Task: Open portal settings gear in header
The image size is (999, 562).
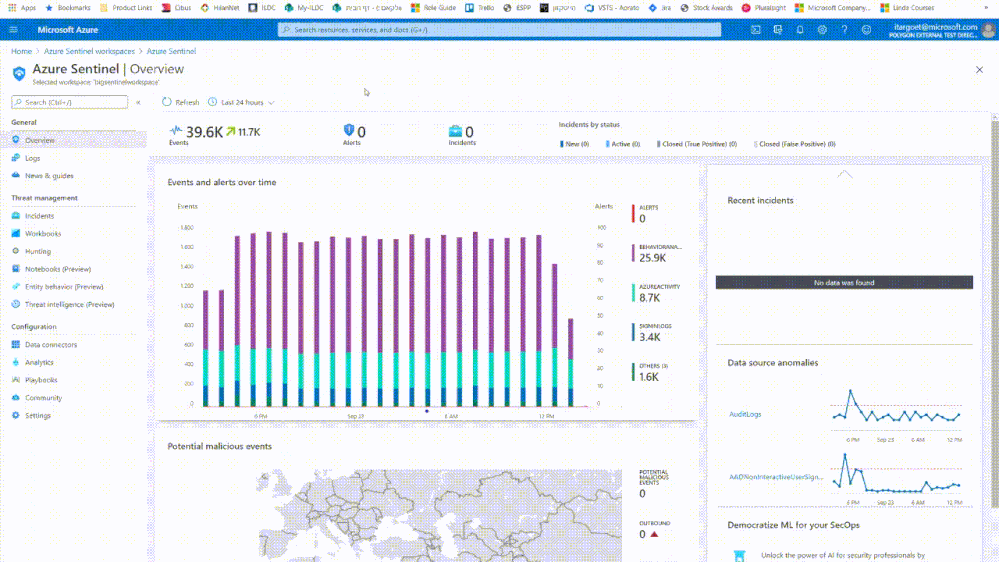Action: coord(822,30)
